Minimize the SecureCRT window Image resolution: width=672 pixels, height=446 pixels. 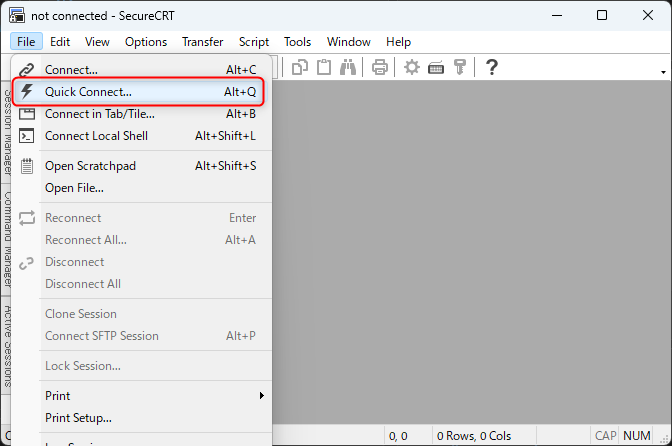[557, 15]
